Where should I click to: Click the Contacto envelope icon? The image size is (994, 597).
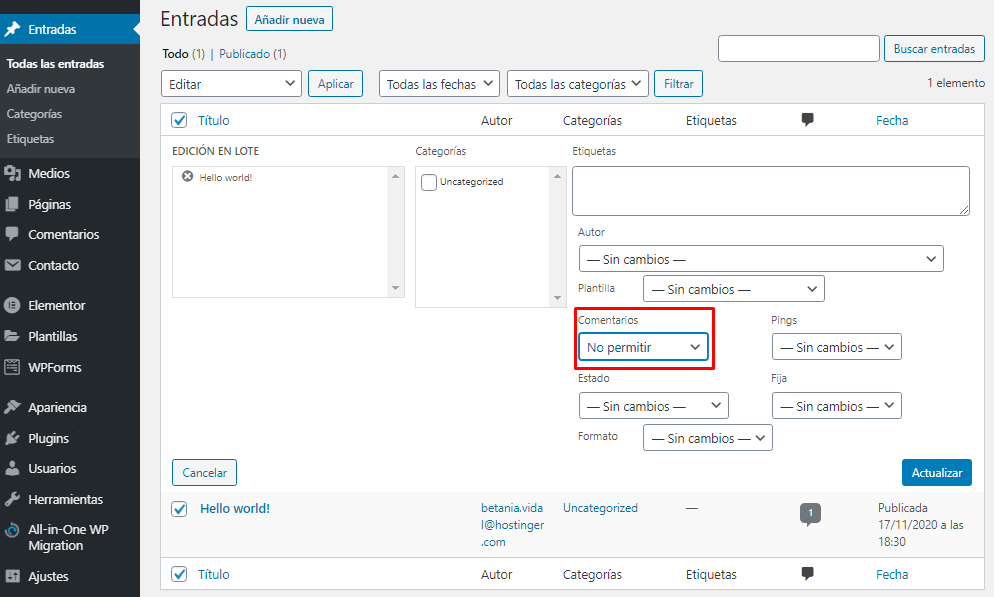pos(12,265)
